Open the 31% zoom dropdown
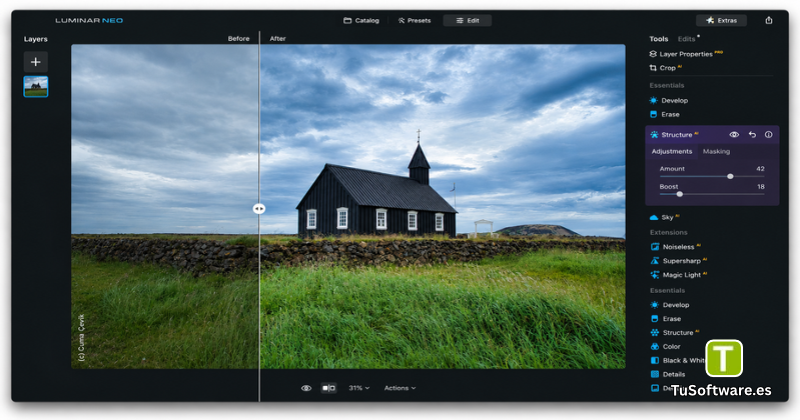Screen dimensions: 800x420 pos(359,388)
